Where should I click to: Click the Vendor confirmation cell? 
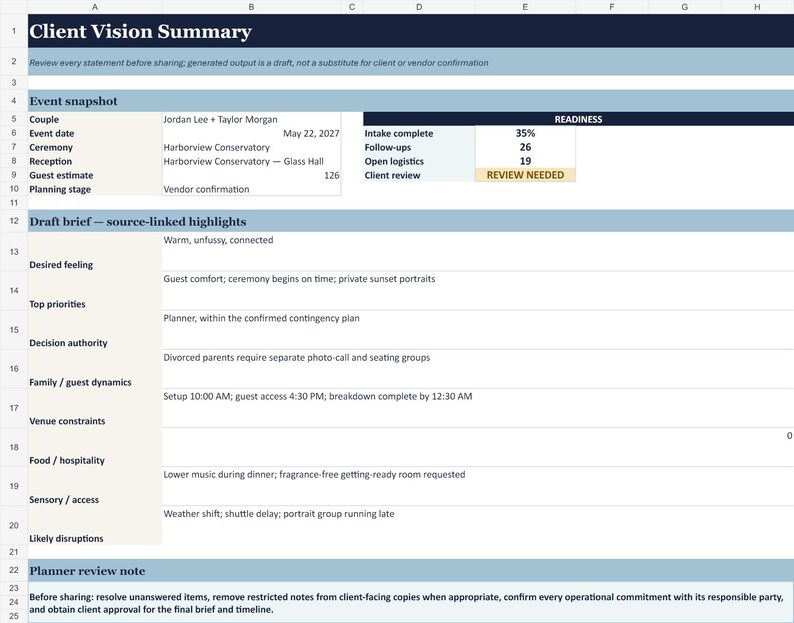(x=251, y=189)
